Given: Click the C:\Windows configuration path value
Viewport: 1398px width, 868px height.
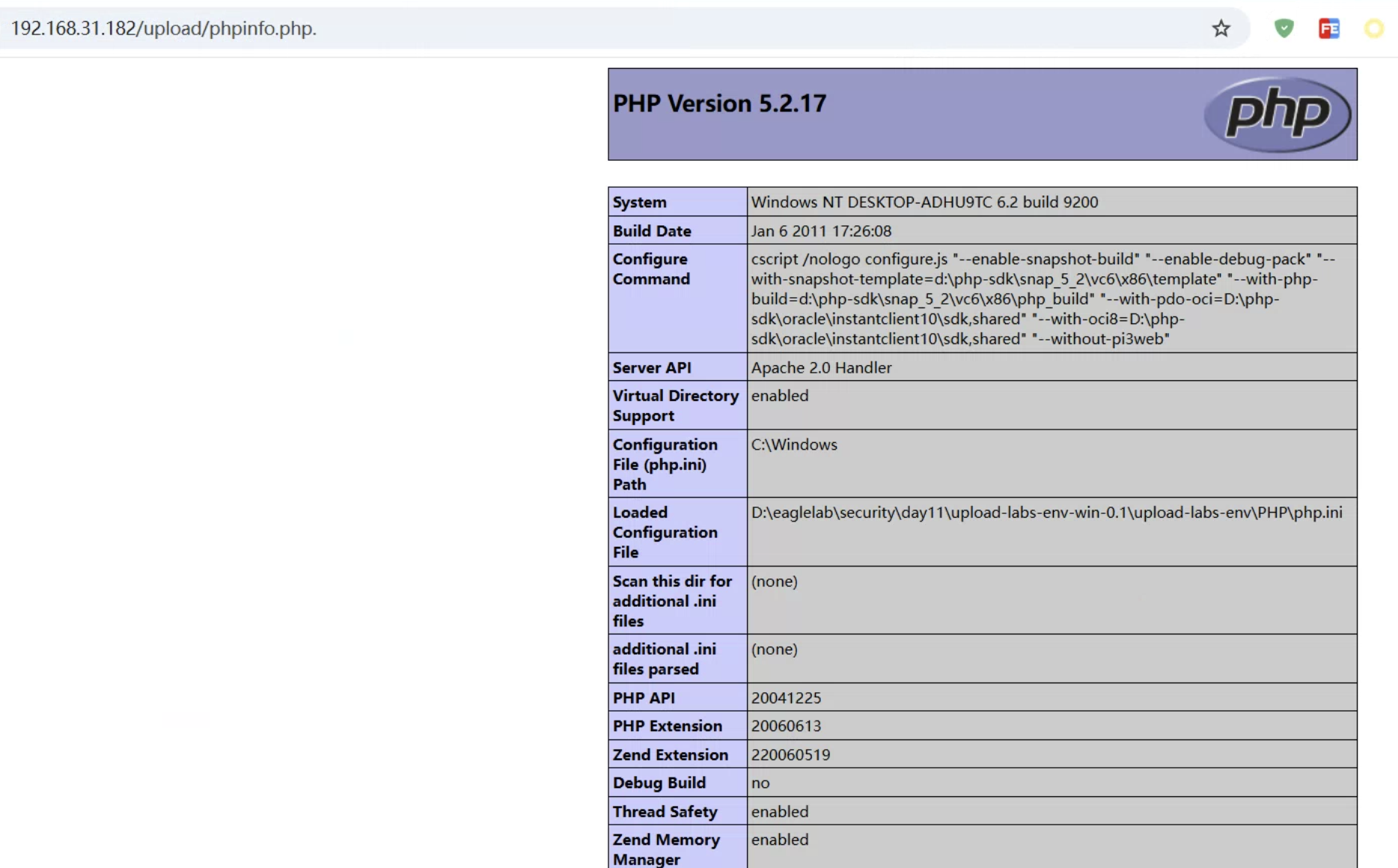Looking at the screenshot, I should pos(794,444).
